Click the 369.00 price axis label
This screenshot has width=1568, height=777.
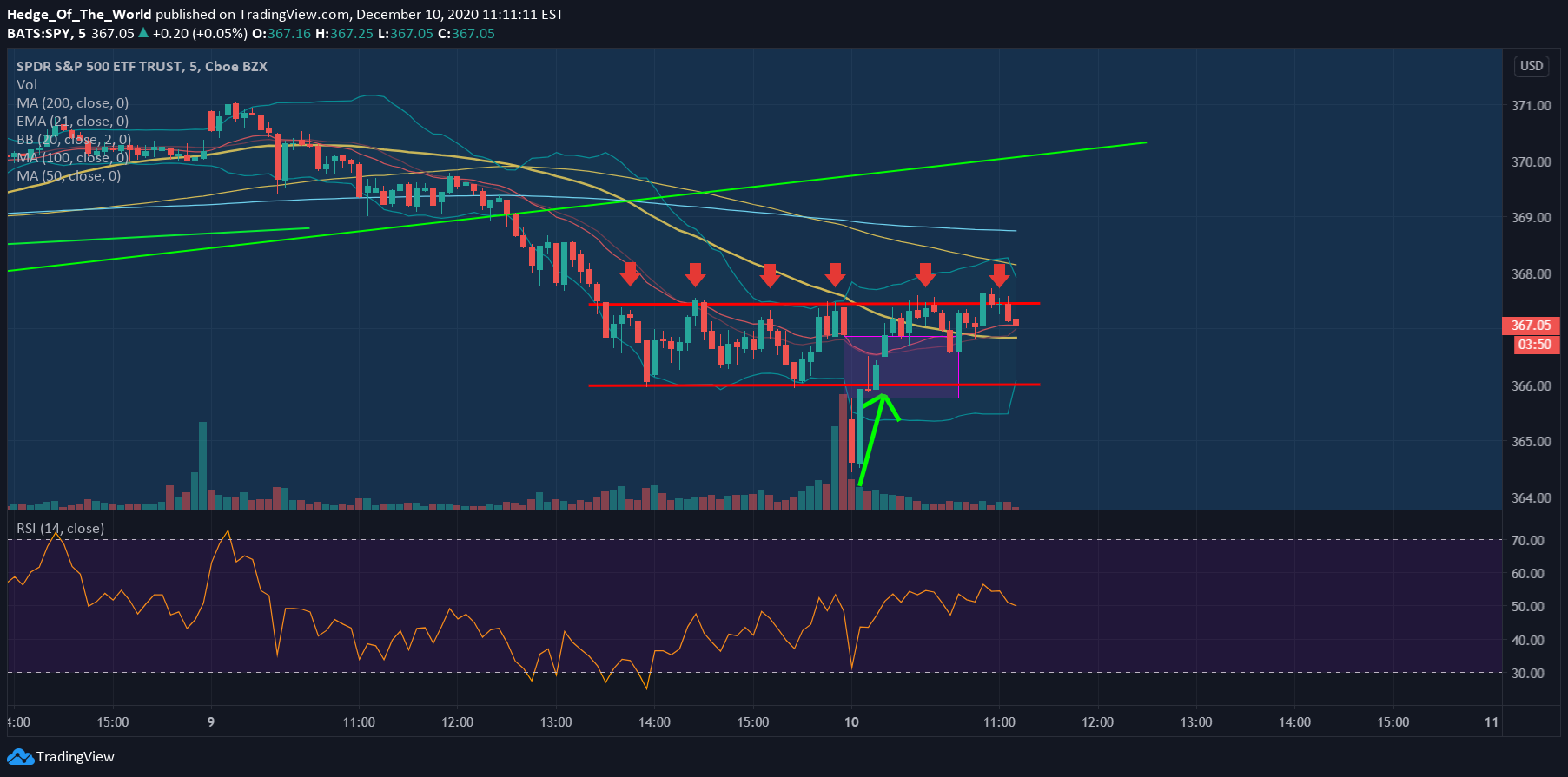1532,217
